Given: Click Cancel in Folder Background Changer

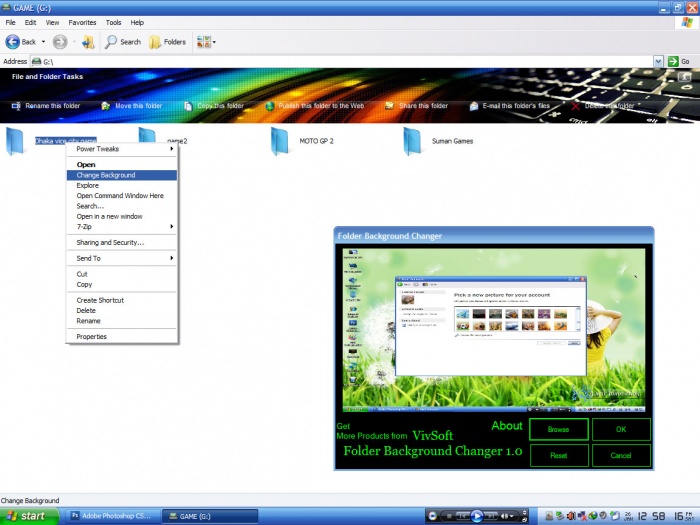Looking at the screenshot, I should [x=621, y=455].
